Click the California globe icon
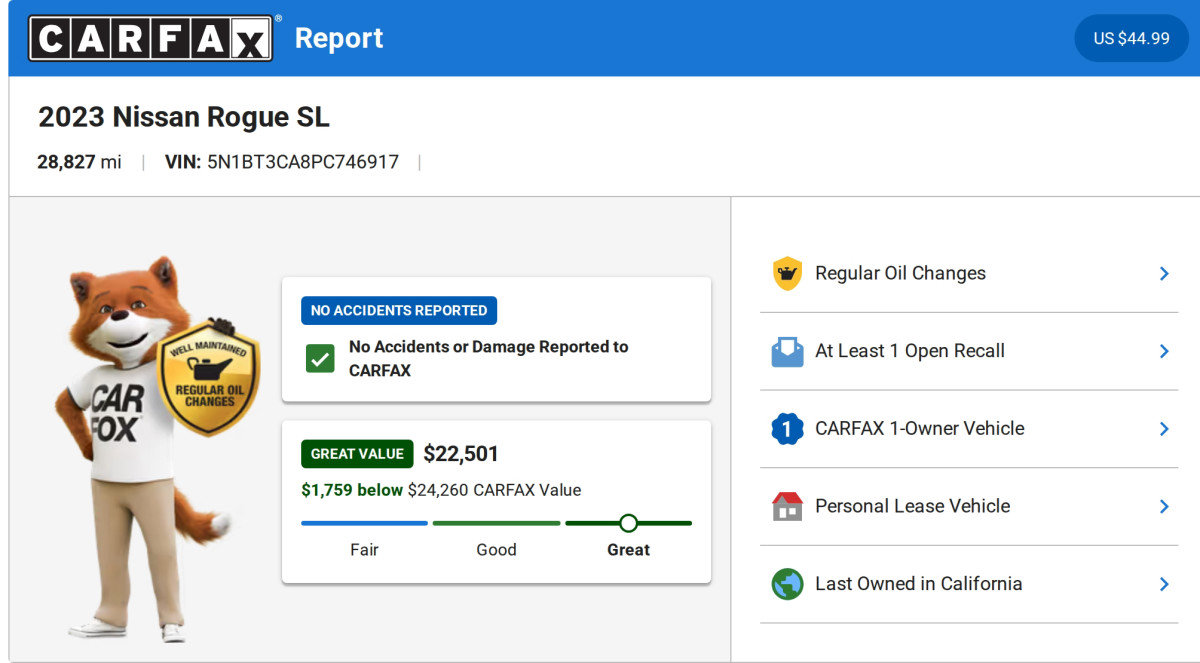This screenshot has height=663, width=1200. pyautogui.click(x=787, y=584)
